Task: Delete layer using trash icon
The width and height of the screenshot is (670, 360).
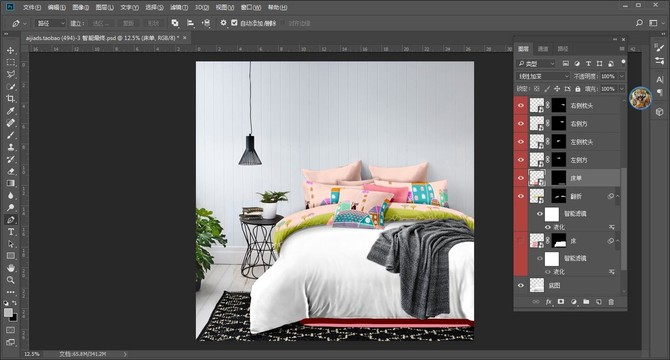Action: [611, 301]
